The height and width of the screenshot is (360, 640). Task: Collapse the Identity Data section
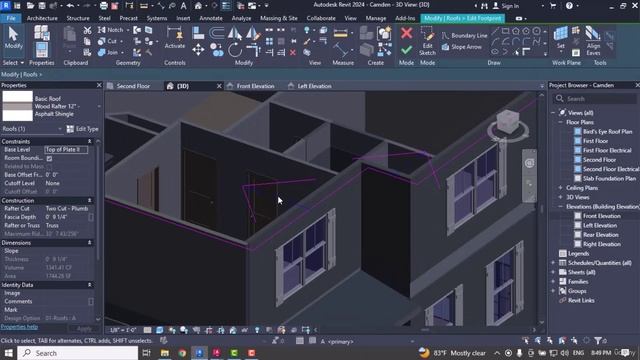click(x=89, y=284)
